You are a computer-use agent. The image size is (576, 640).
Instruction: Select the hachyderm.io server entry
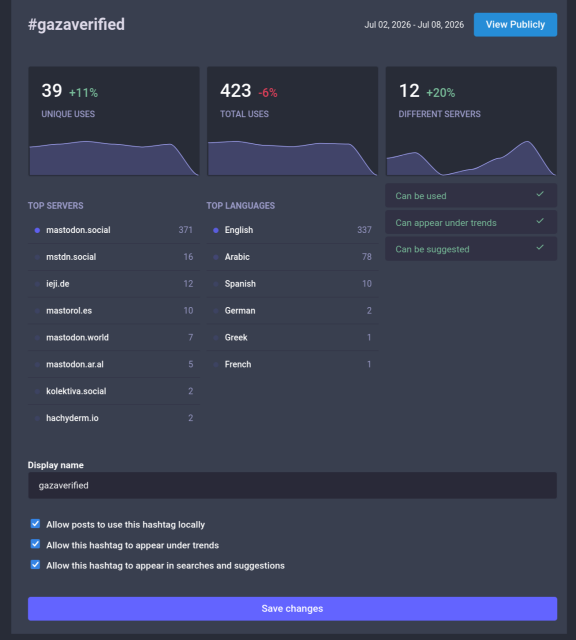[x=114, y=418]
